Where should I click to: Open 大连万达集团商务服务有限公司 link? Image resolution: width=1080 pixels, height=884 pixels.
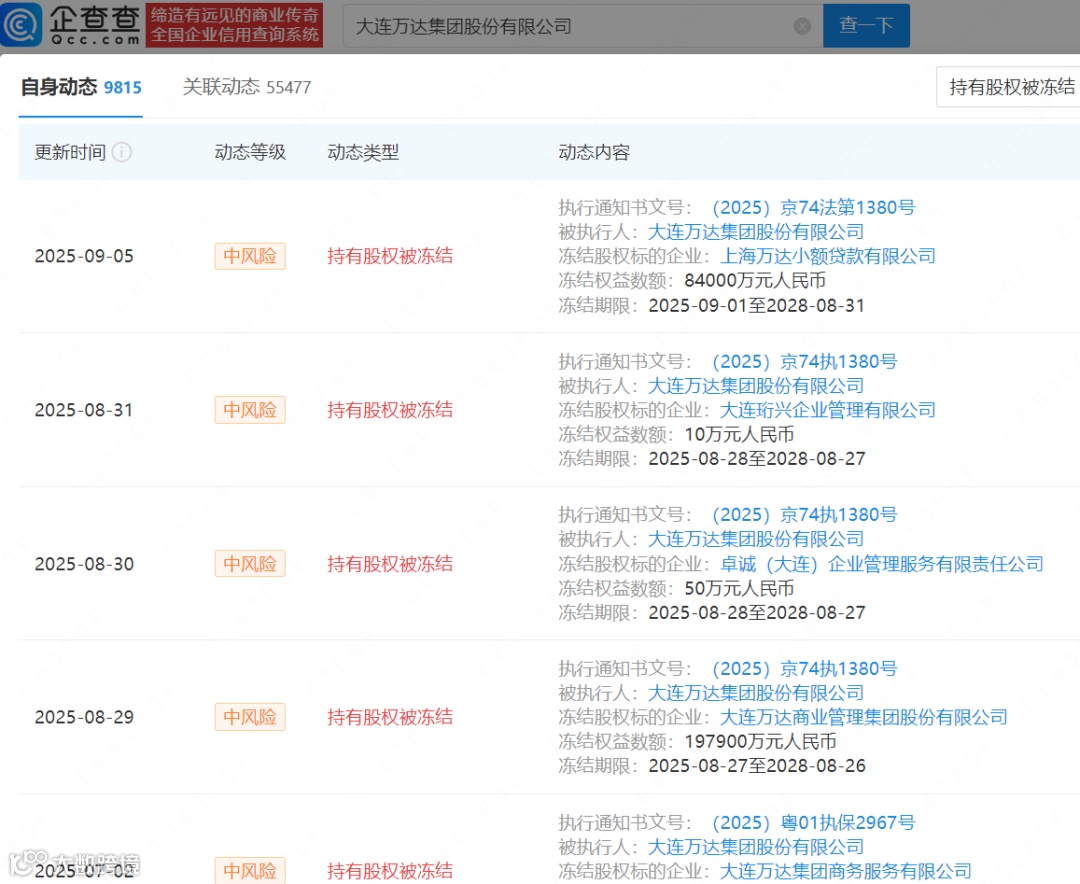click(845, 872)
